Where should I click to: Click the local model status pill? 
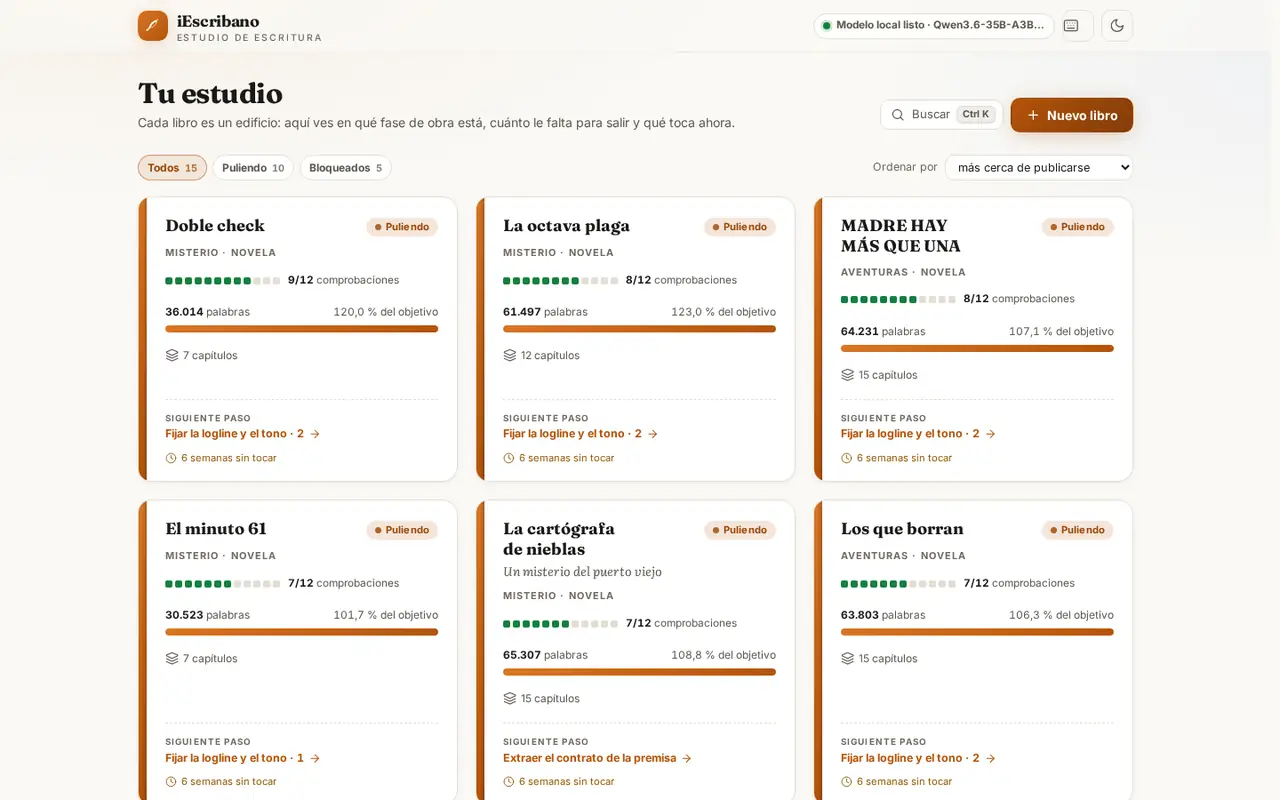(x=934, y=26)
